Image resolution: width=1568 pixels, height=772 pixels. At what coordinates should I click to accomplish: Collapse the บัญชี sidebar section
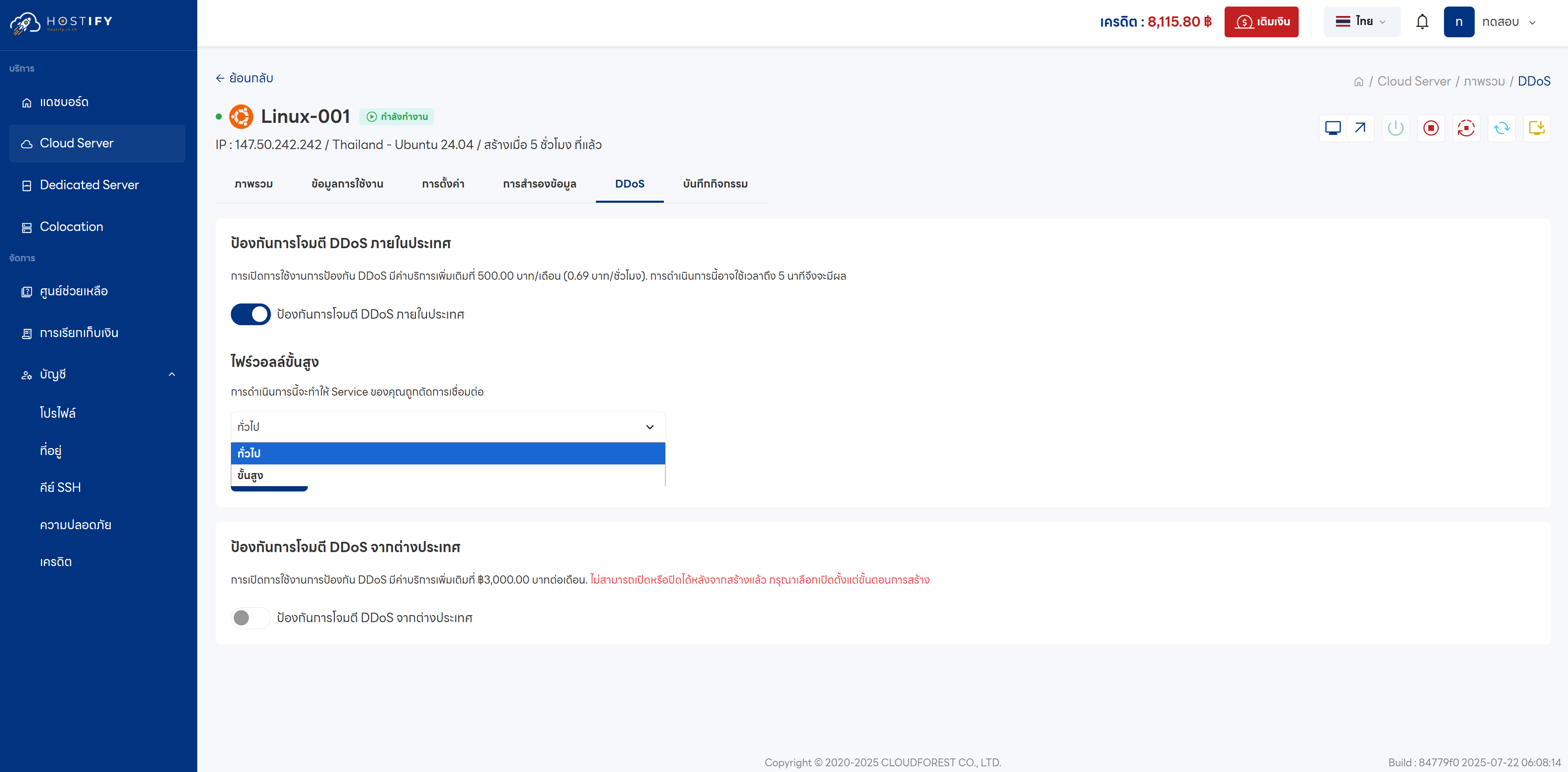[171, 374]
